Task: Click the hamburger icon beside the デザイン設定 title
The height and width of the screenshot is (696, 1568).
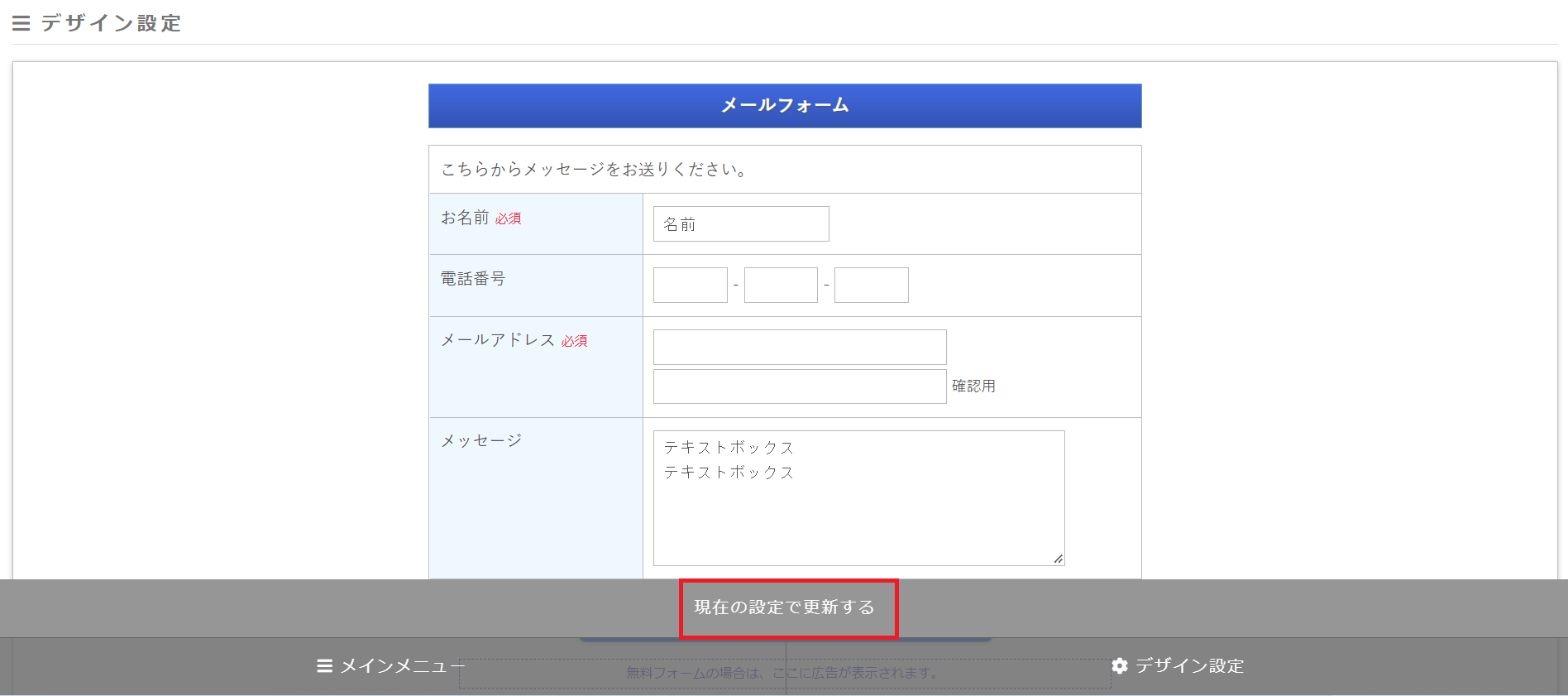Action: click(x=22, y=23)
